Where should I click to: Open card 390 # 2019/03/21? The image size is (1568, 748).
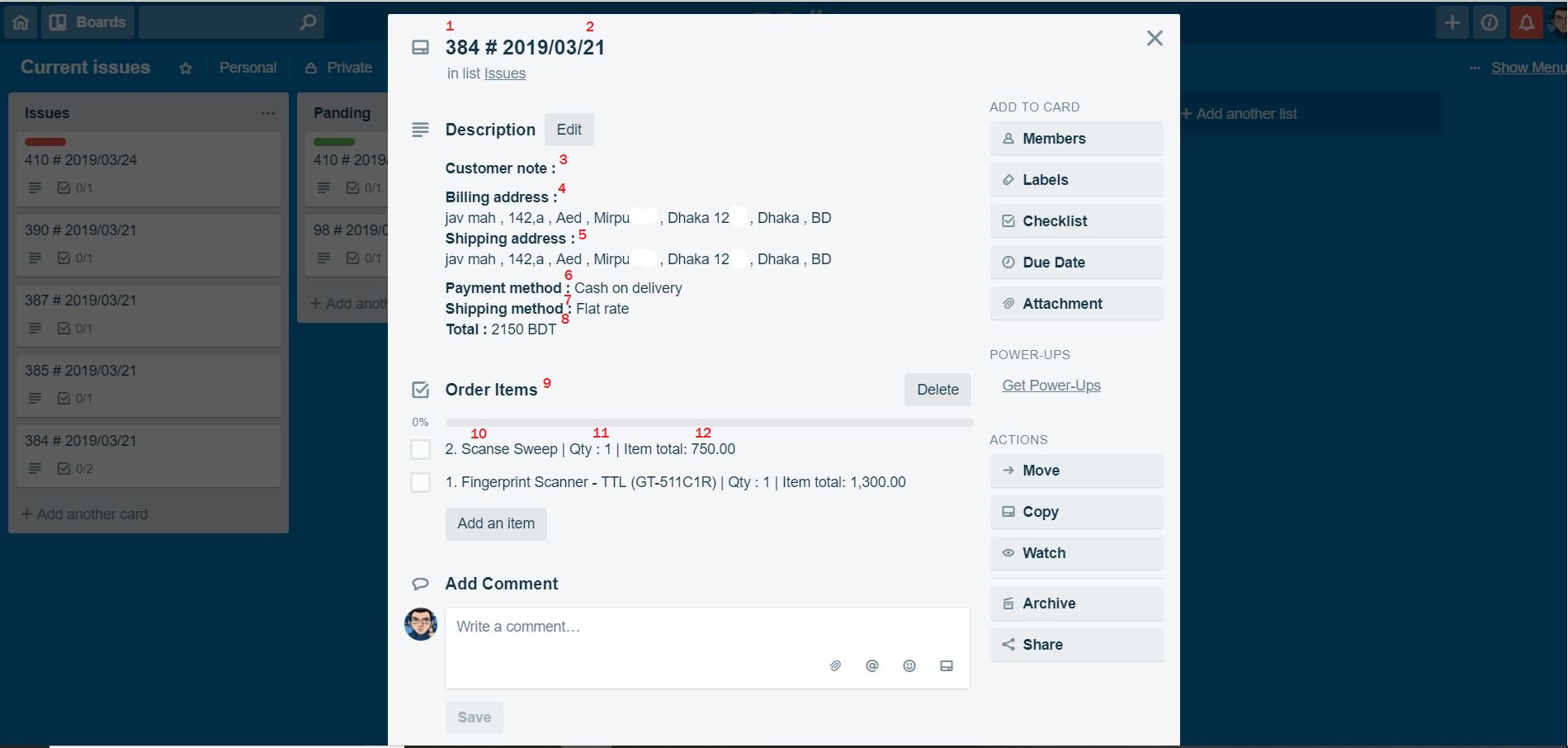coord(149,245)
